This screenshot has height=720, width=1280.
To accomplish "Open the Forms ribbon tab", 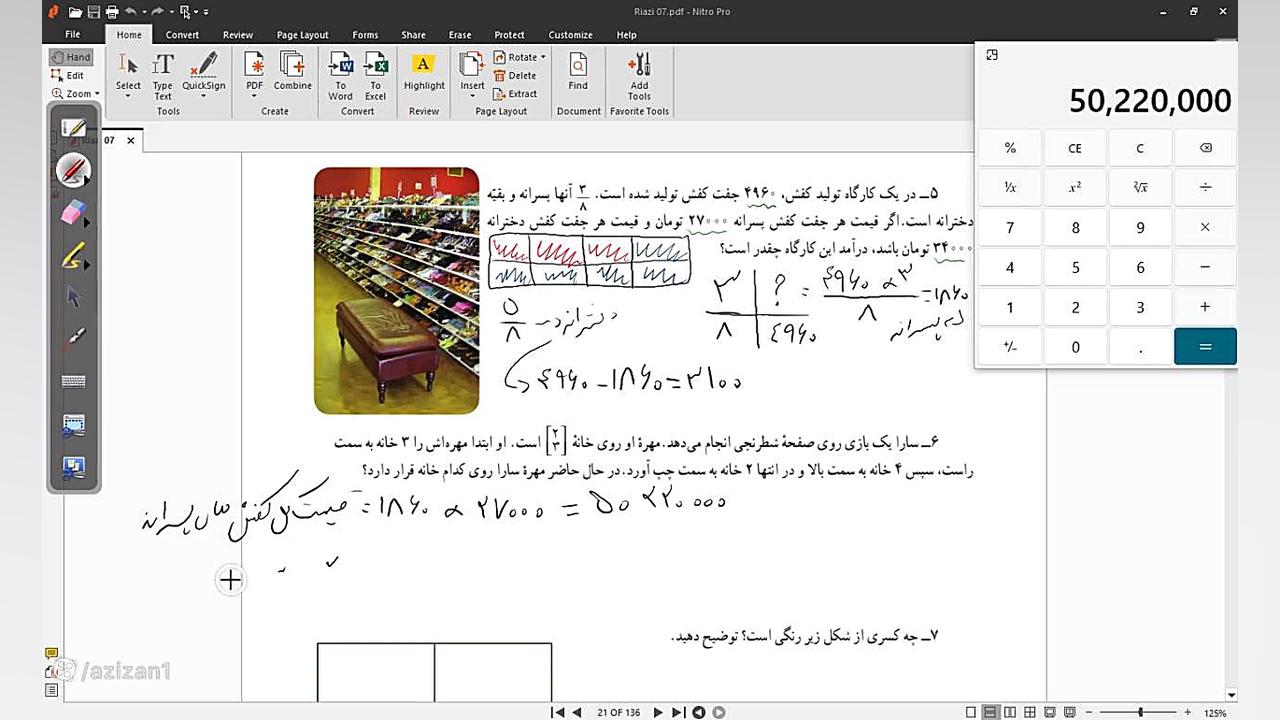I will click(x=365, y=35).
